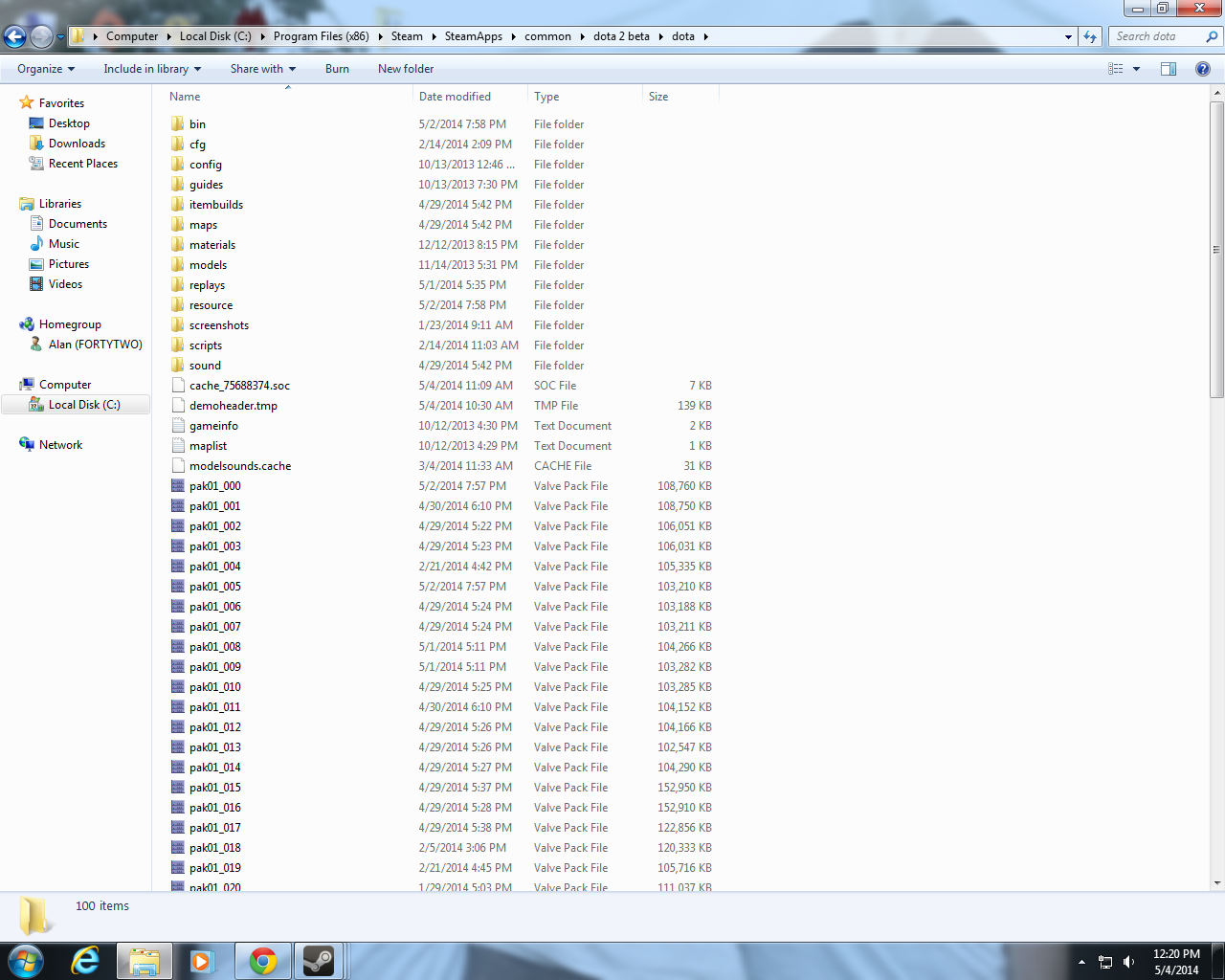
Task: Open Internet Explorer from the taskbar
Action: pyautogui.click(x=86, y=961)
